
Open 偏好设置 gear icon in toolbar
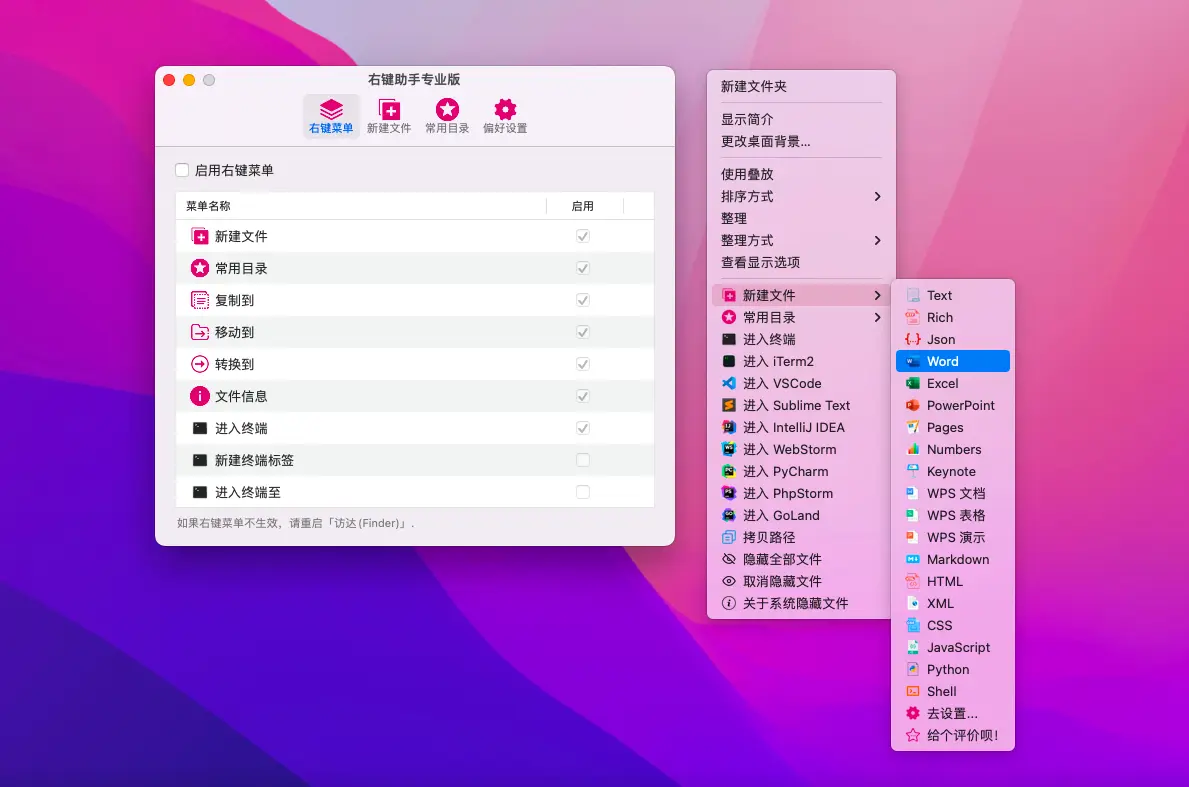(505, 110)
